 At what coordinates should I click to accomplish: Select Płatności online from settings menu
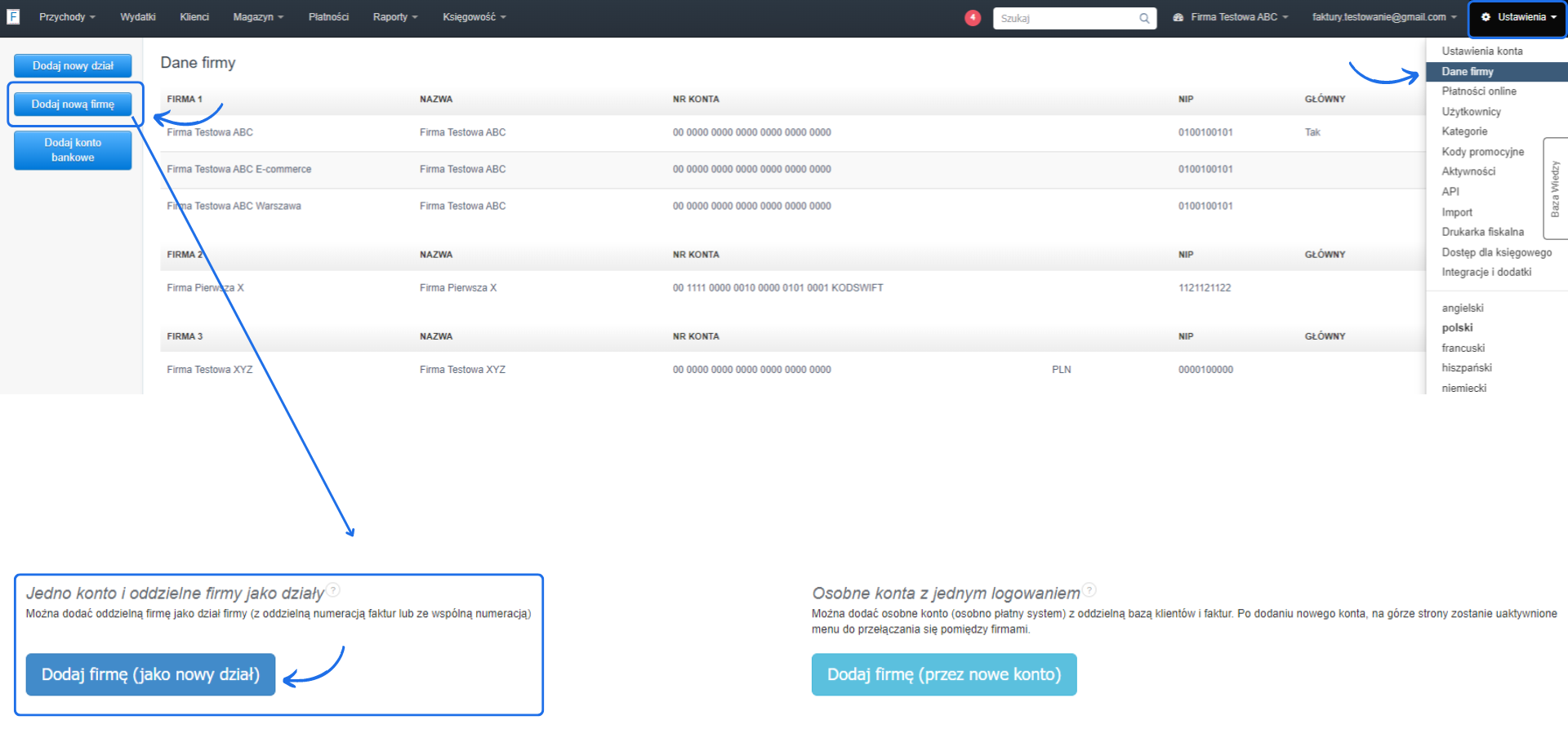tap(1478, 91)
